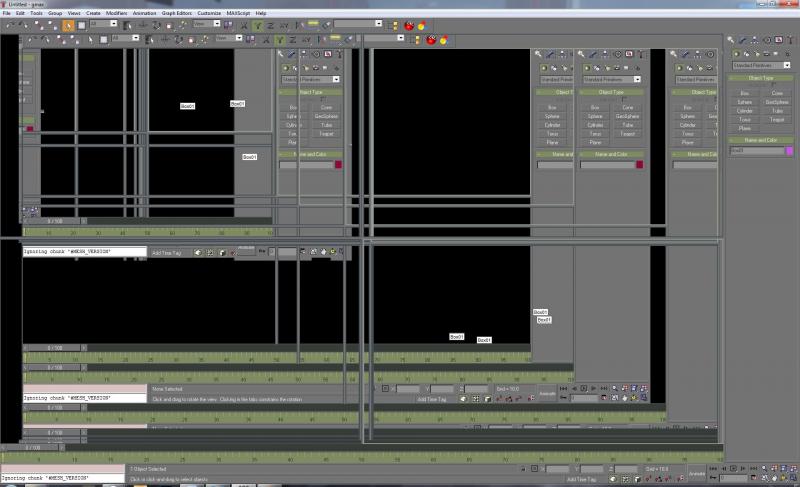Viewport: 800px width, 487px height.
Task: Toggle Angle Snap in bottom status bar
Action: pyautogui.click(x=658, y=479)
